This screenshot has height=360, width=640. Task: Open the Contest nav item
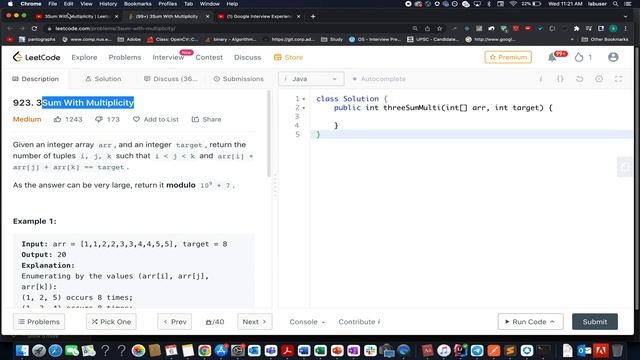209,57
